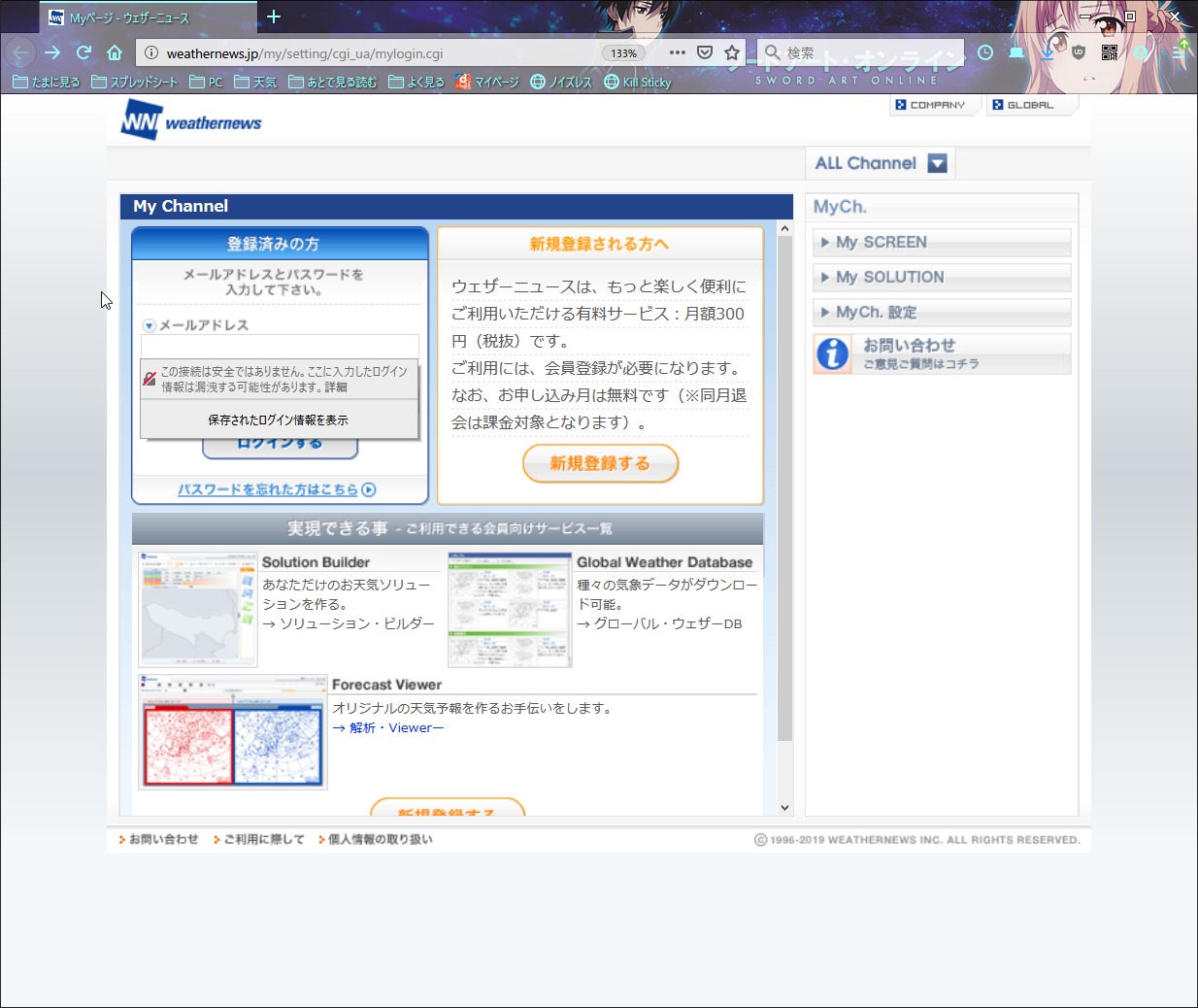
Task: Open footer お問い合わせ link
Action: pyautogui.click(x=163, y=839)
